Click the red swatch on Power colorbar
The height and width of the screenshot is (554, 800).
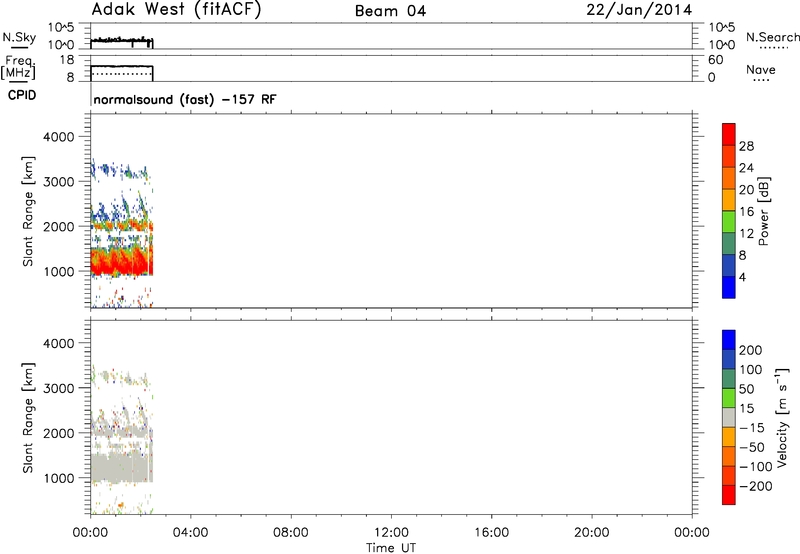729,134
